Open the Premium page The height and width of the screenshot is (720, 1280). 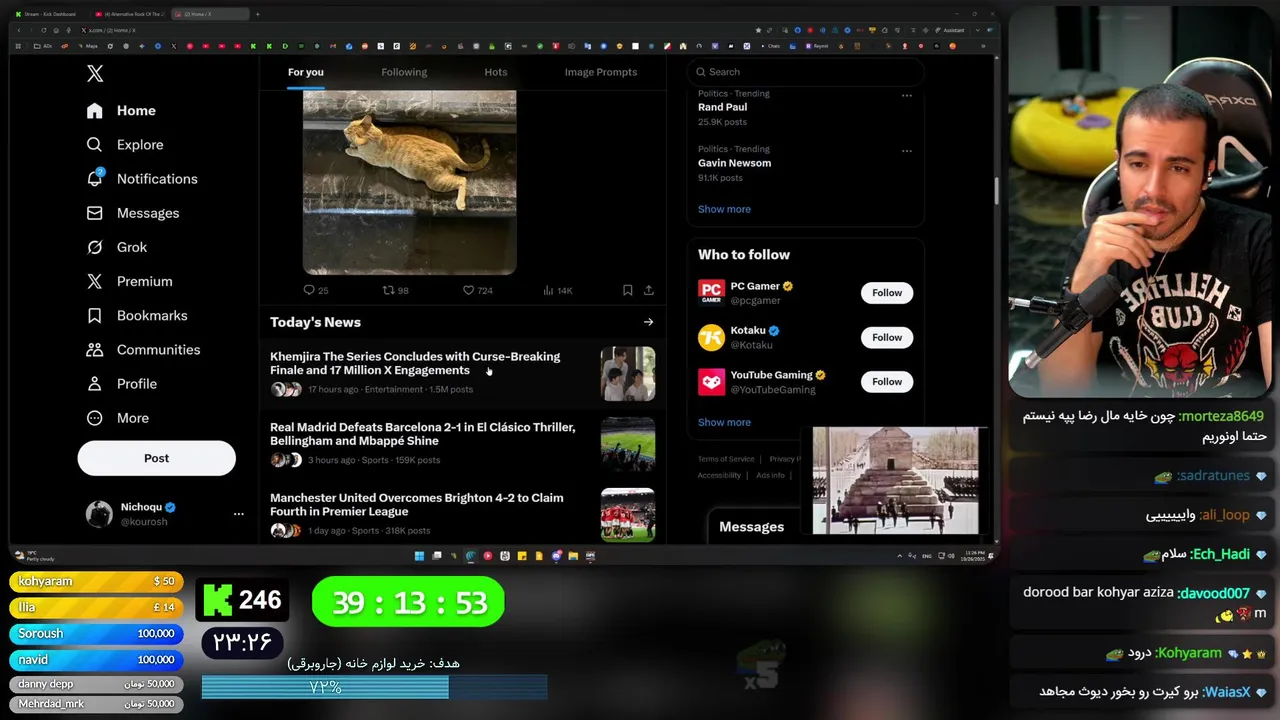tap(130, 282)
